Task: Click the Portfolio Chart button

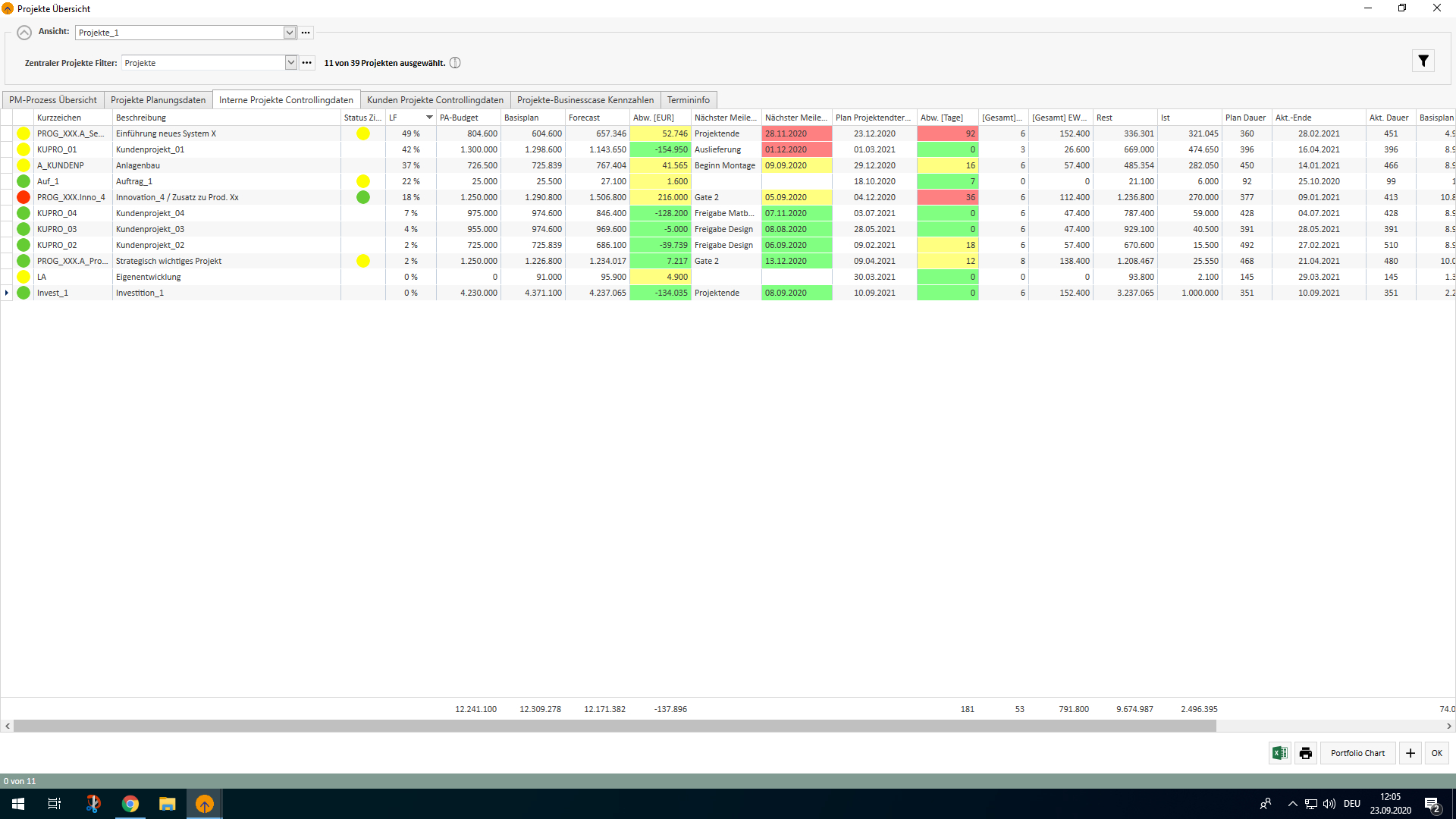Action: coord(1357,753)
